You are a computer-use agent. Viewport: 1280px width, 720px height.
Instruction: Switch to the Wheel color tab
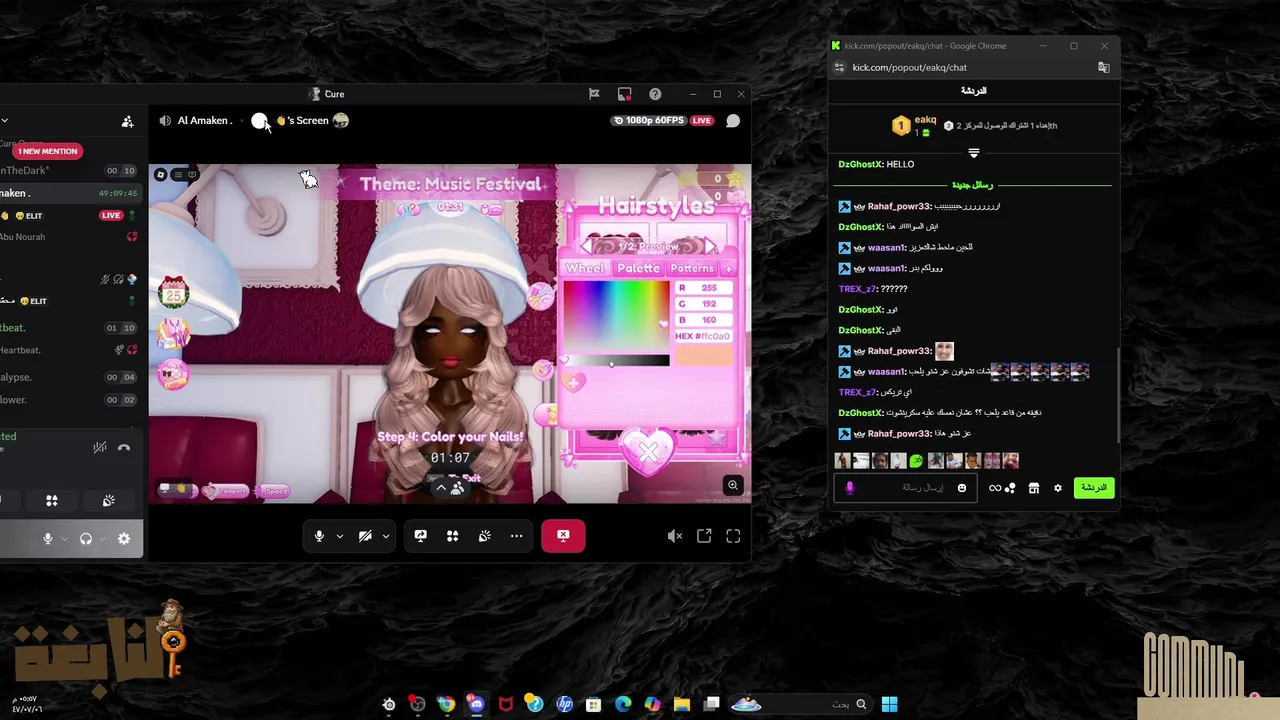pyautogui.click(x=585, y=268)
